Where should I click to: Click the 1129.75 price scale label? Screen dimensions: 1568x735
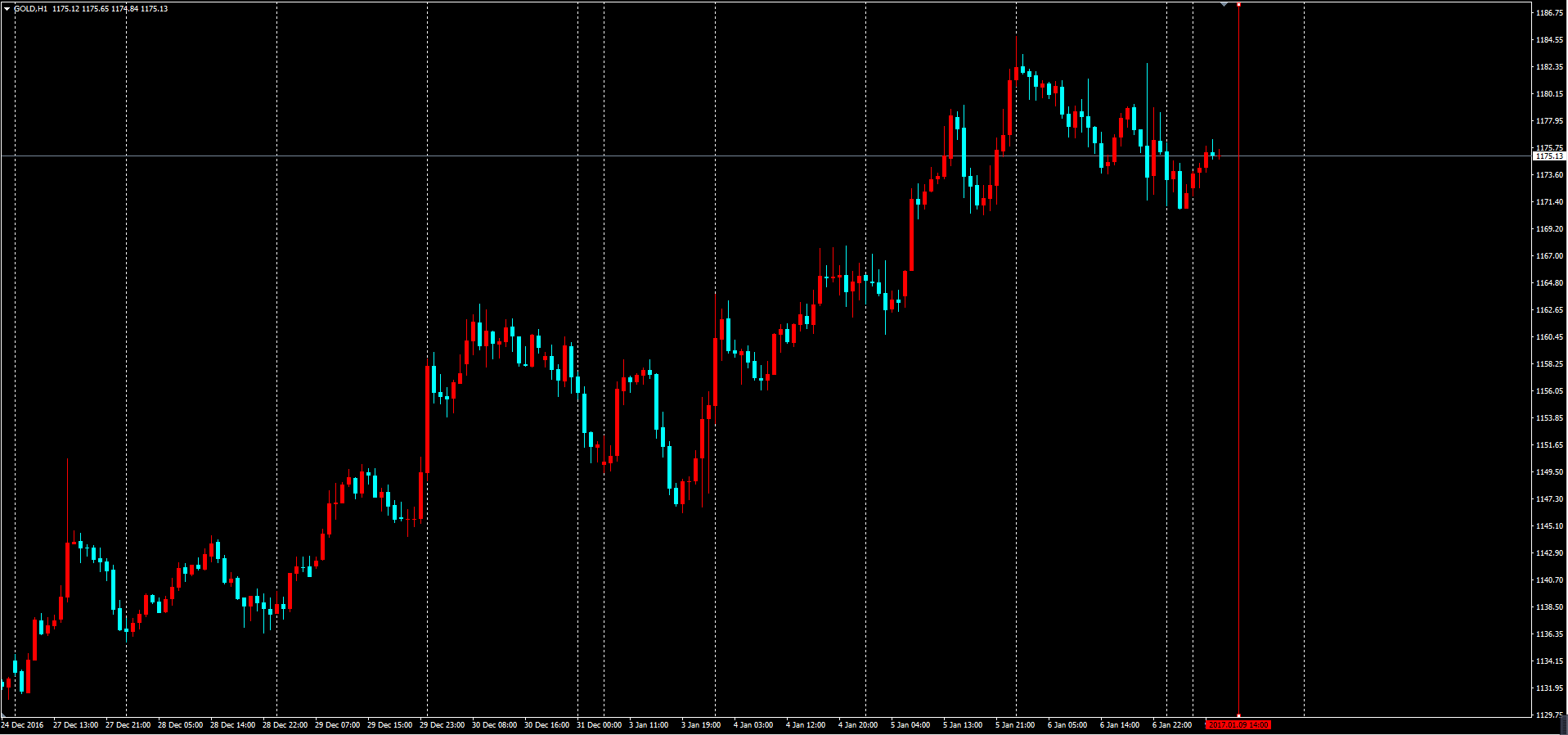(x=1549, y=715)
